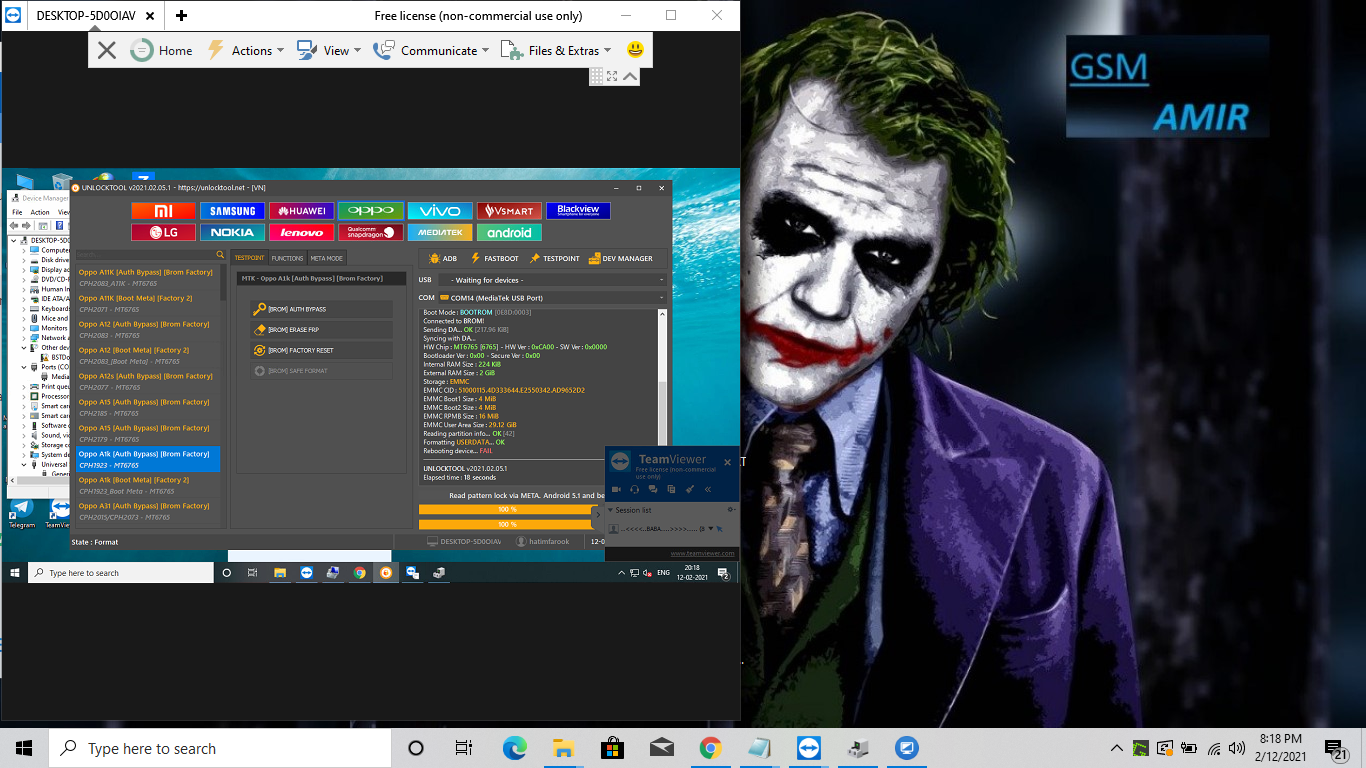This screenshot has width=1366, height=768.
Task: Open the COM port dropdown
Action: 553,298
